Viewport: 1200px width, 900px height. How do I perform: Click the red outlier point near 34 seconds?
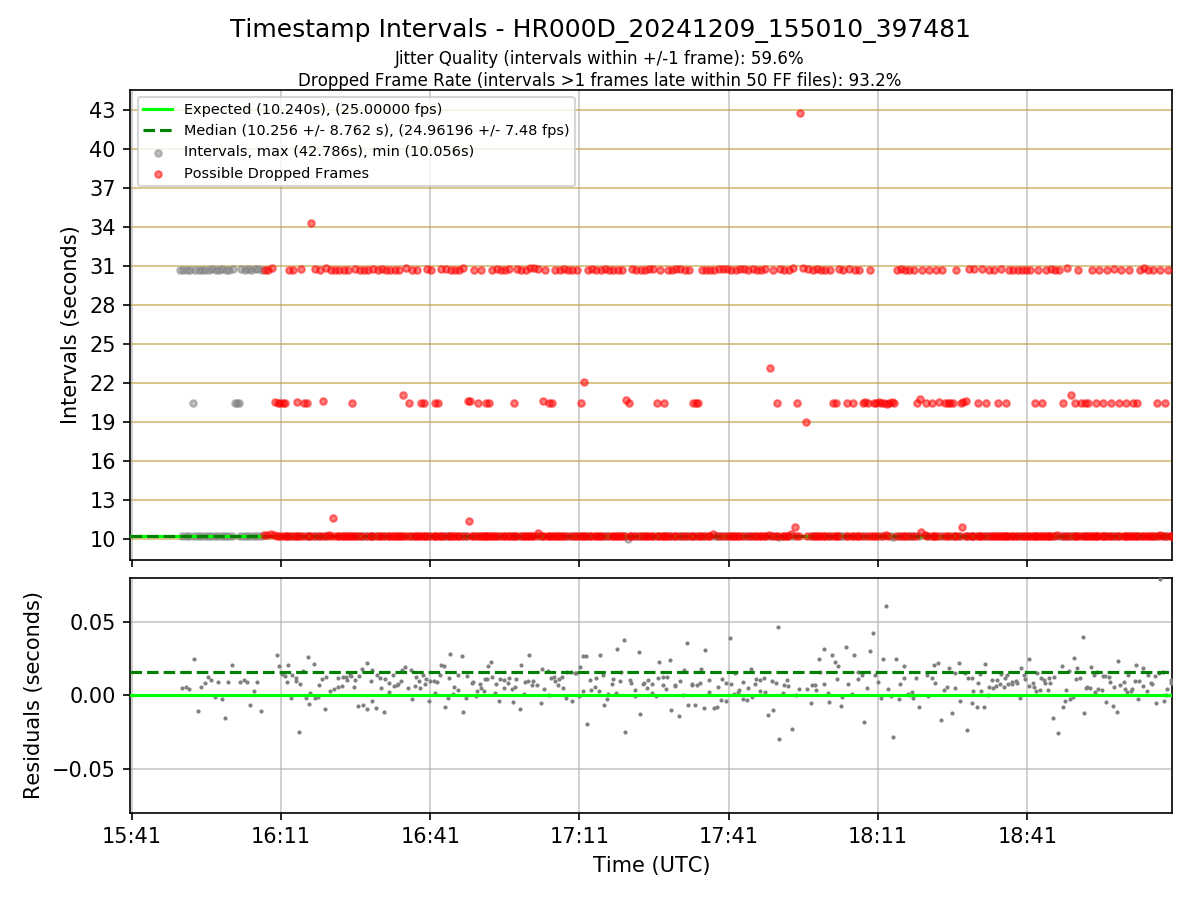coord(311,223)
